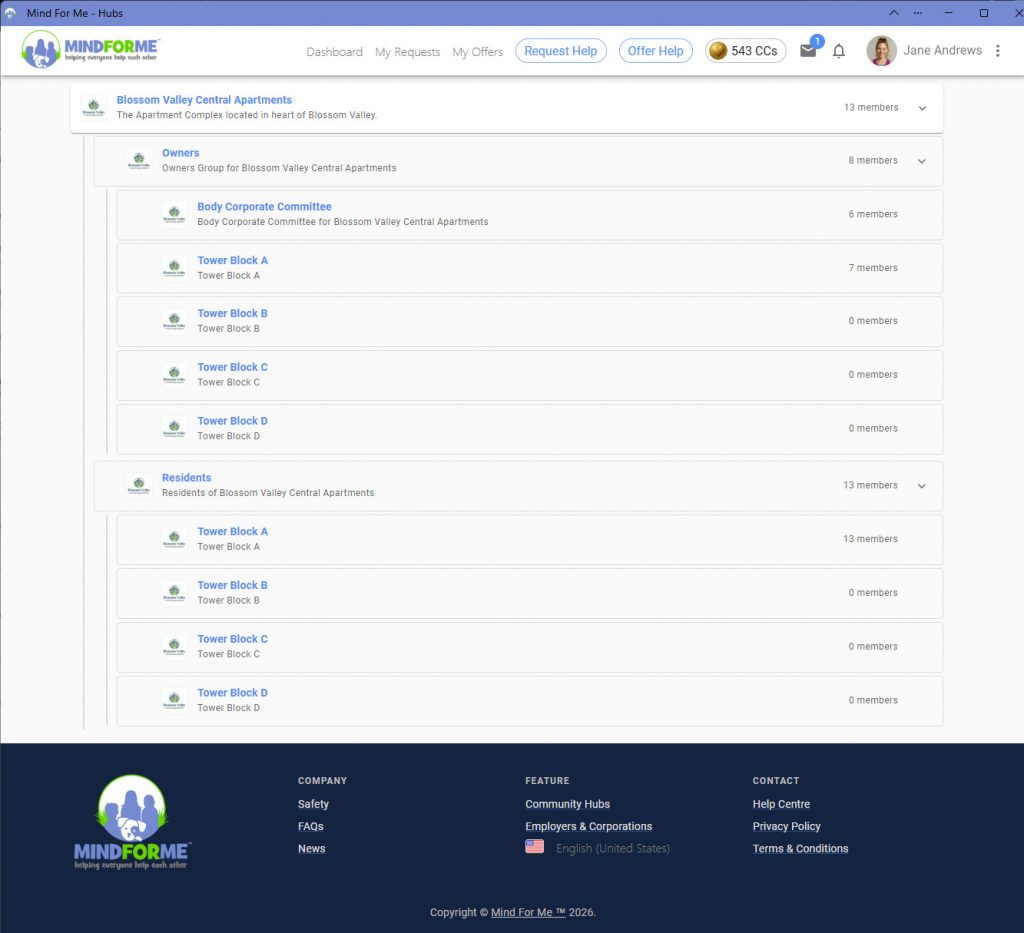The image size is (1024, 933).
Task: Go to the Dashboard menu item
Action: tap(334, 52)
